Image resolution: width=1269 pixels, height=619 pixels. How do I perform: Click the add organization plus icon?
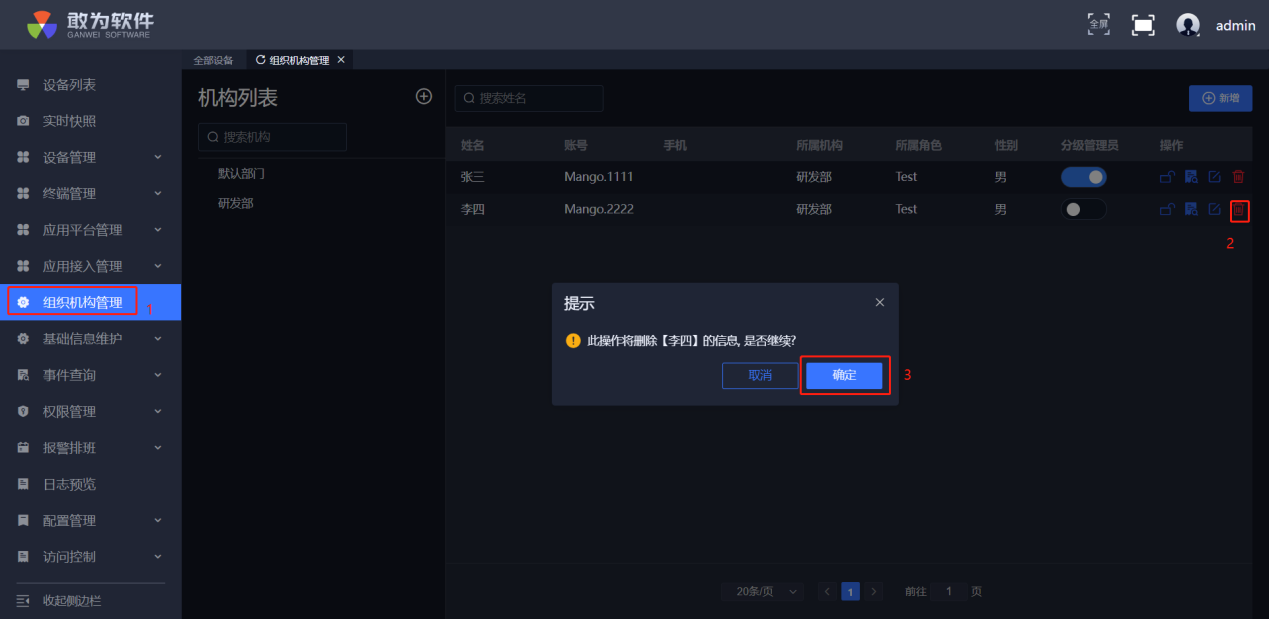point(424,96)
